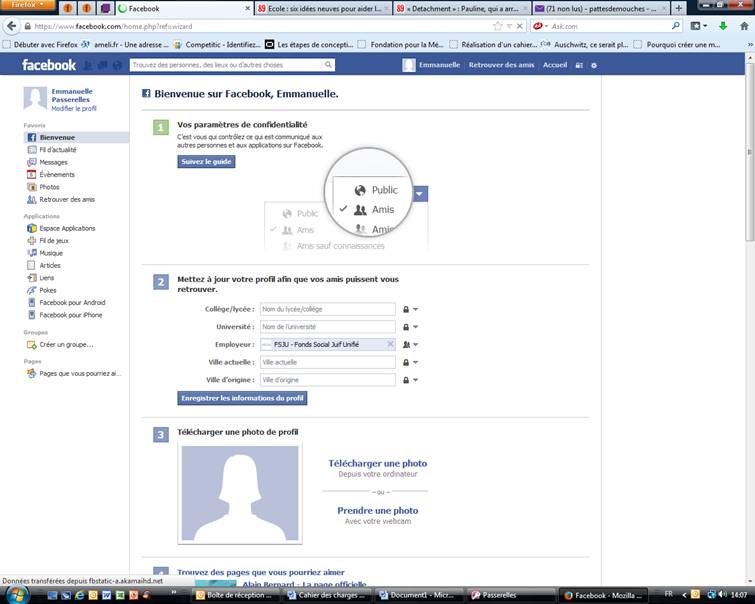Click Enregistrer les informations du profil
This screenshot has width=755, height=604.
click(242, 398)
